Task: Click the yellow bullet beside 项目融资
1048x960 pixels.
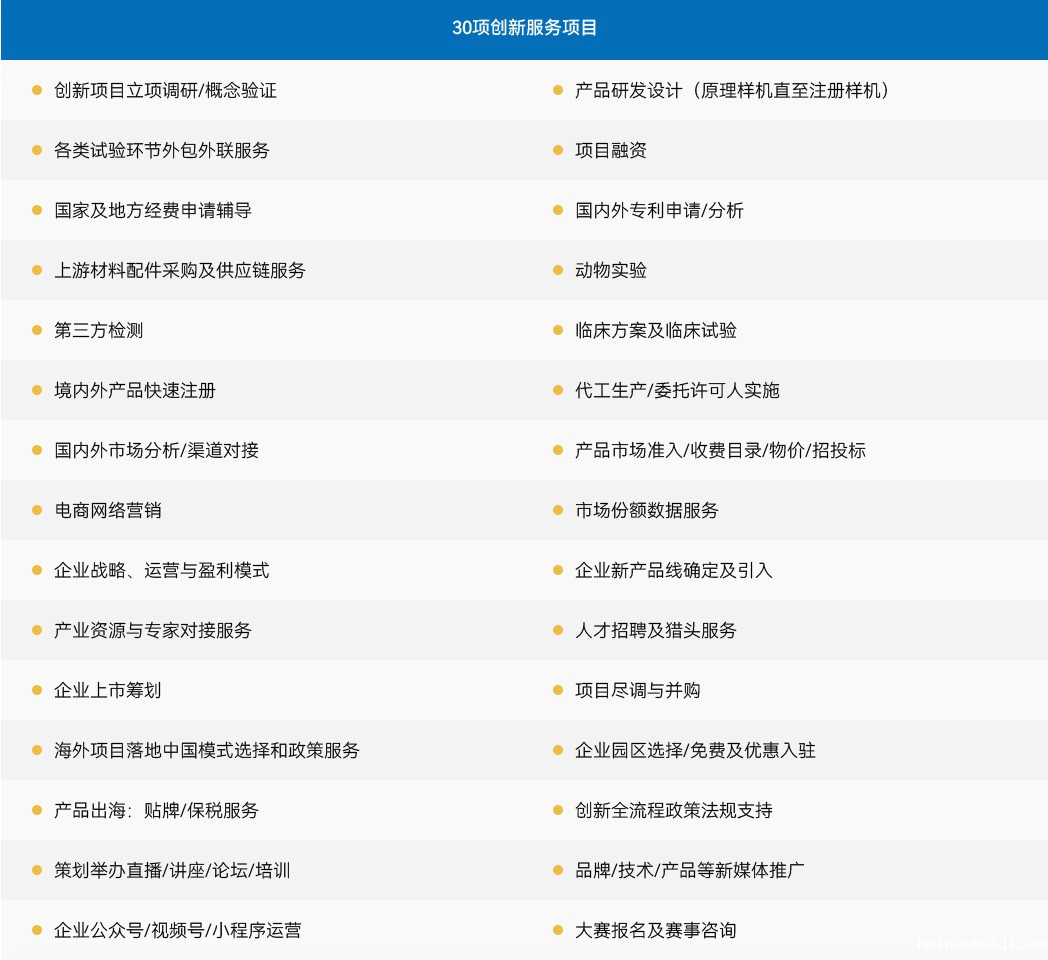Action: [558, 150]
